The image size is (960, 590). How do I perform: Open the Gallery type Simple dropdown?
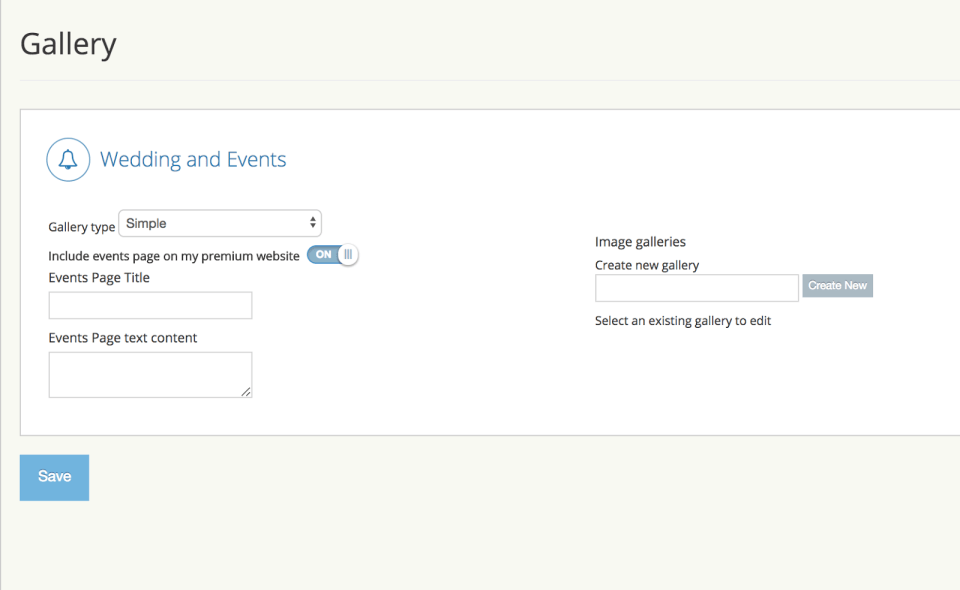pos(219,223)
